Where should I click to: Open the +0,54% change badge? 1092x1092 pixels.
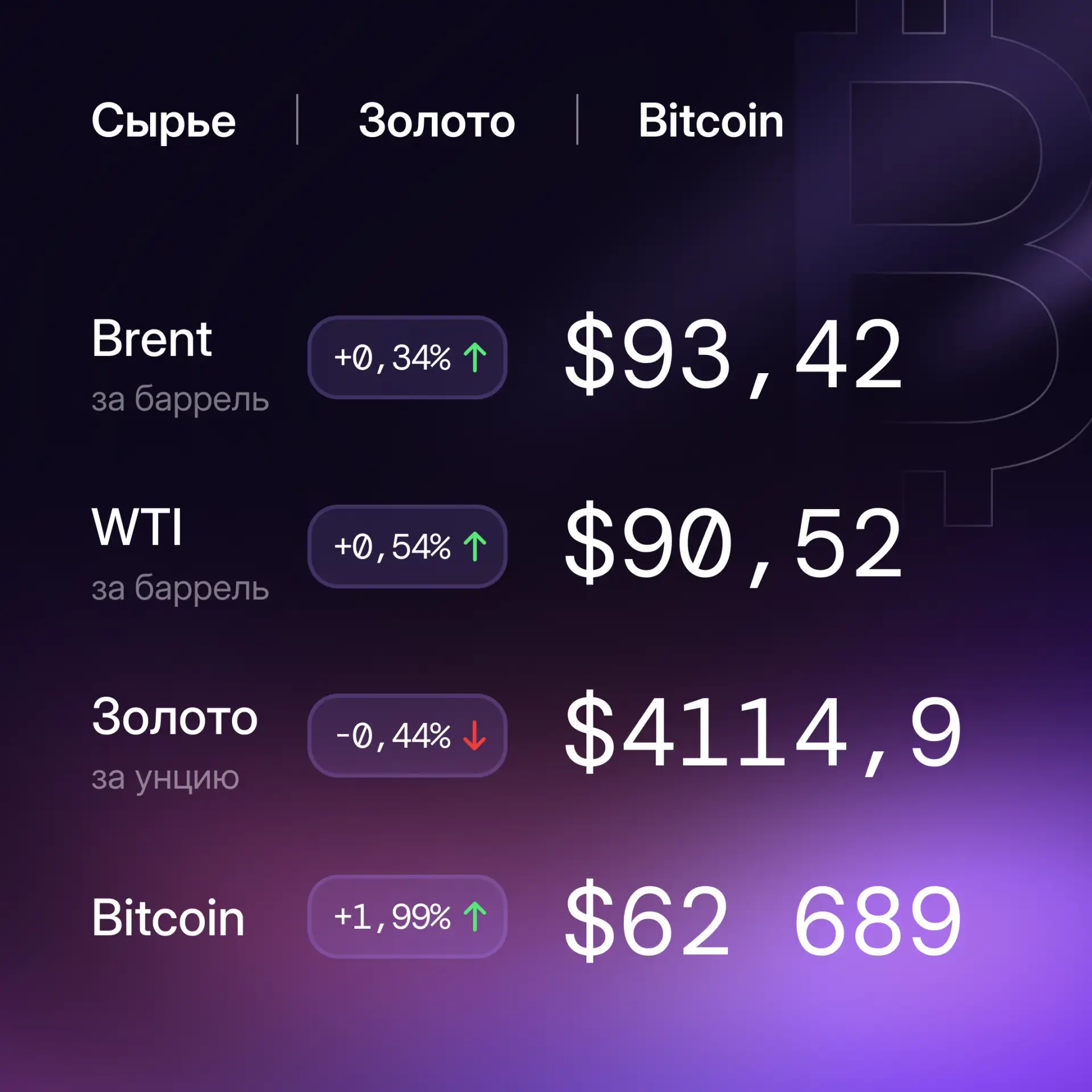tap(407, 547)
